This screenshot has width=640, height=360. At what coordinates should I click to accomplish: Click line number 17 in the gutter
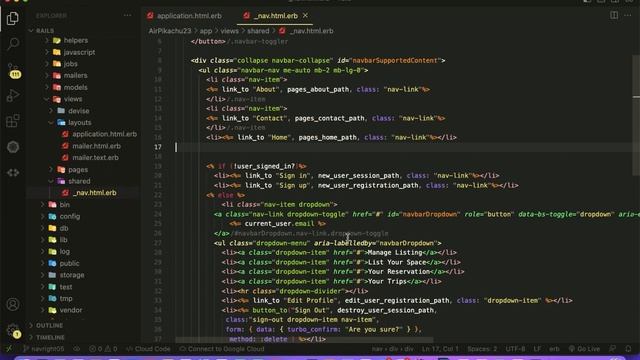point(158,147)
